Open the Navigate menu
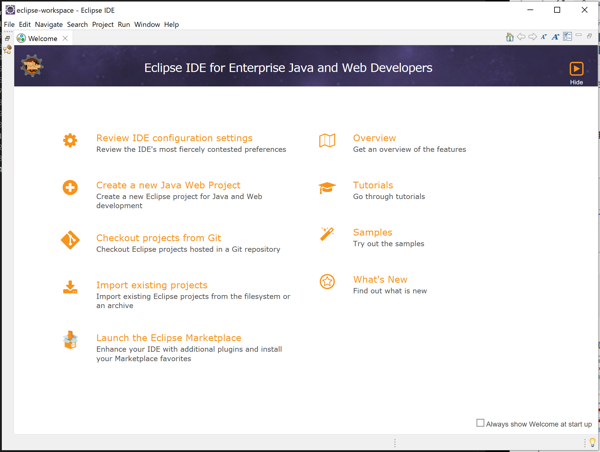Screen dimensions: 600x452 click(x=48, y=24)
